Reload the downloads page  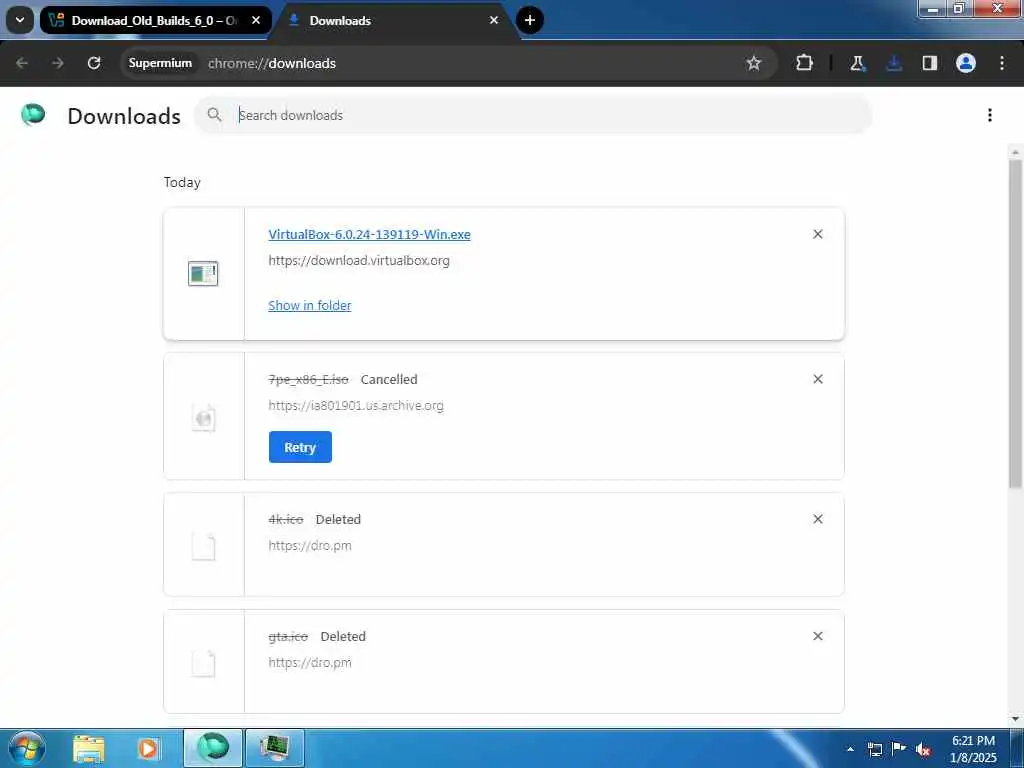click(94, 63)
